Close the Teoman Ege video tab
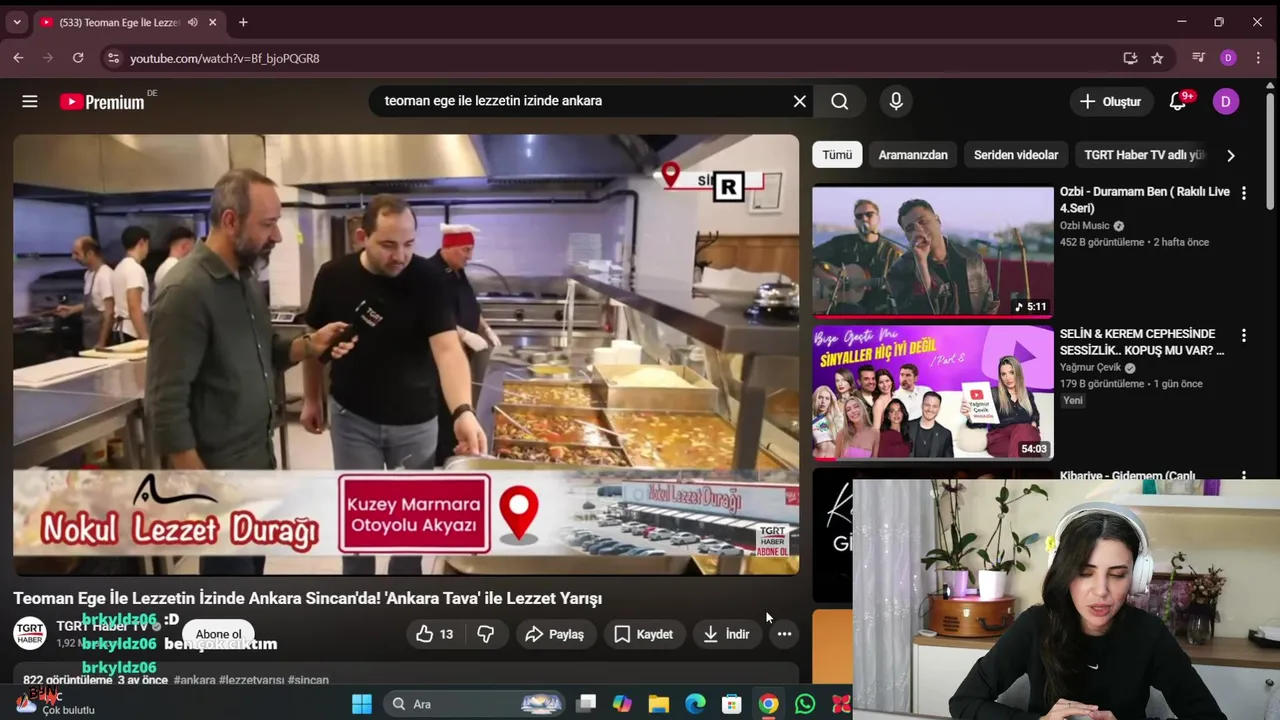This screenshot has height=720, width=1280. click(x=212, y=22)
